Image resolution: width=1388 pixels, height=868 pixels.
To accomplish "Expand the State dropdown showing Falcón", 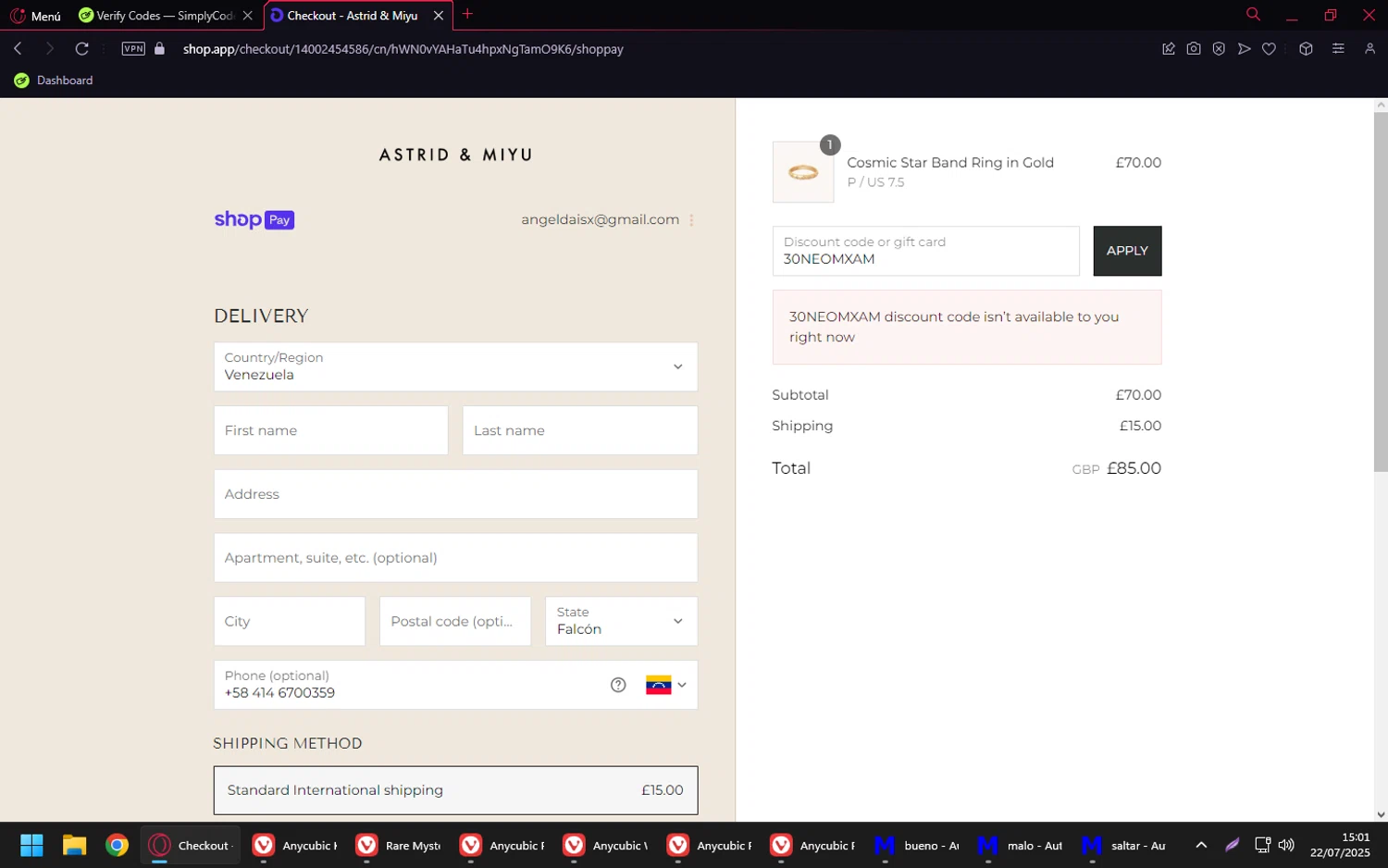I will click(x=621, y=621).
